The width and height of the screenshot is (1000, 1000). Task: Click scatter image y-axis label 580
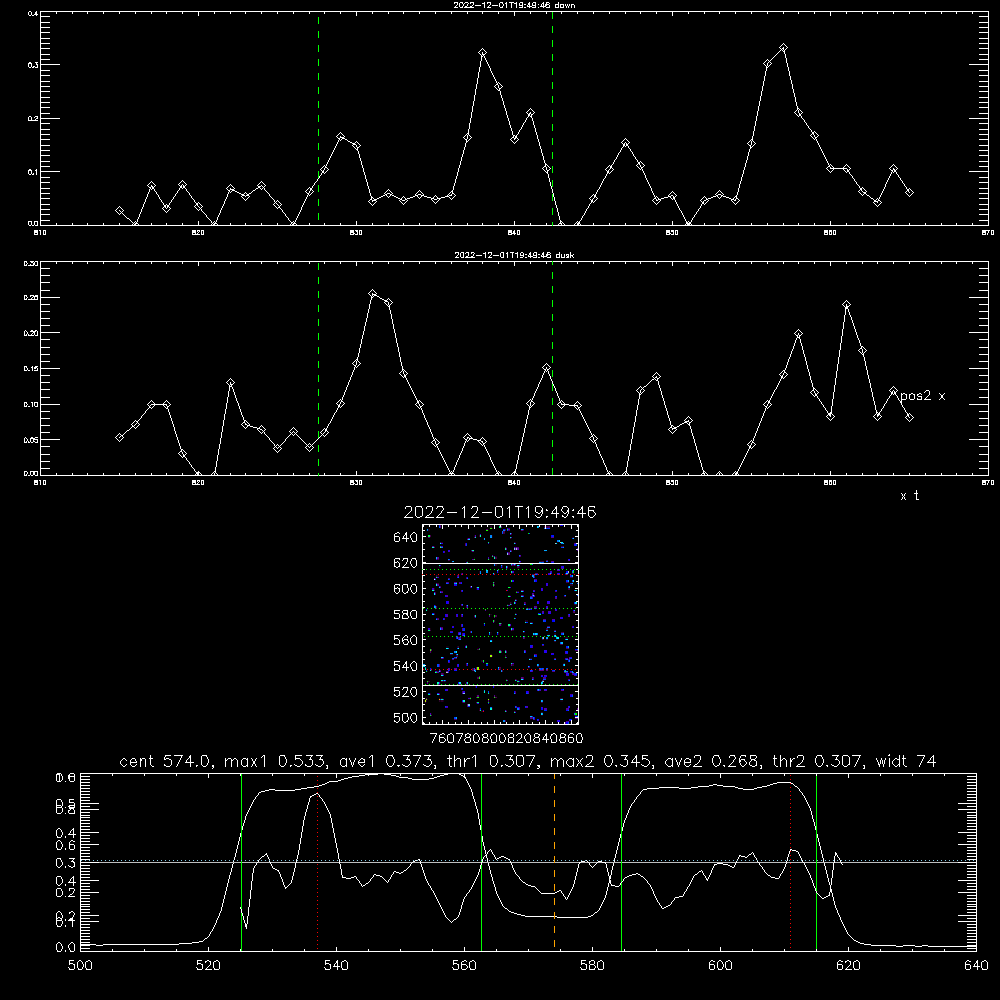coord(406,615)
